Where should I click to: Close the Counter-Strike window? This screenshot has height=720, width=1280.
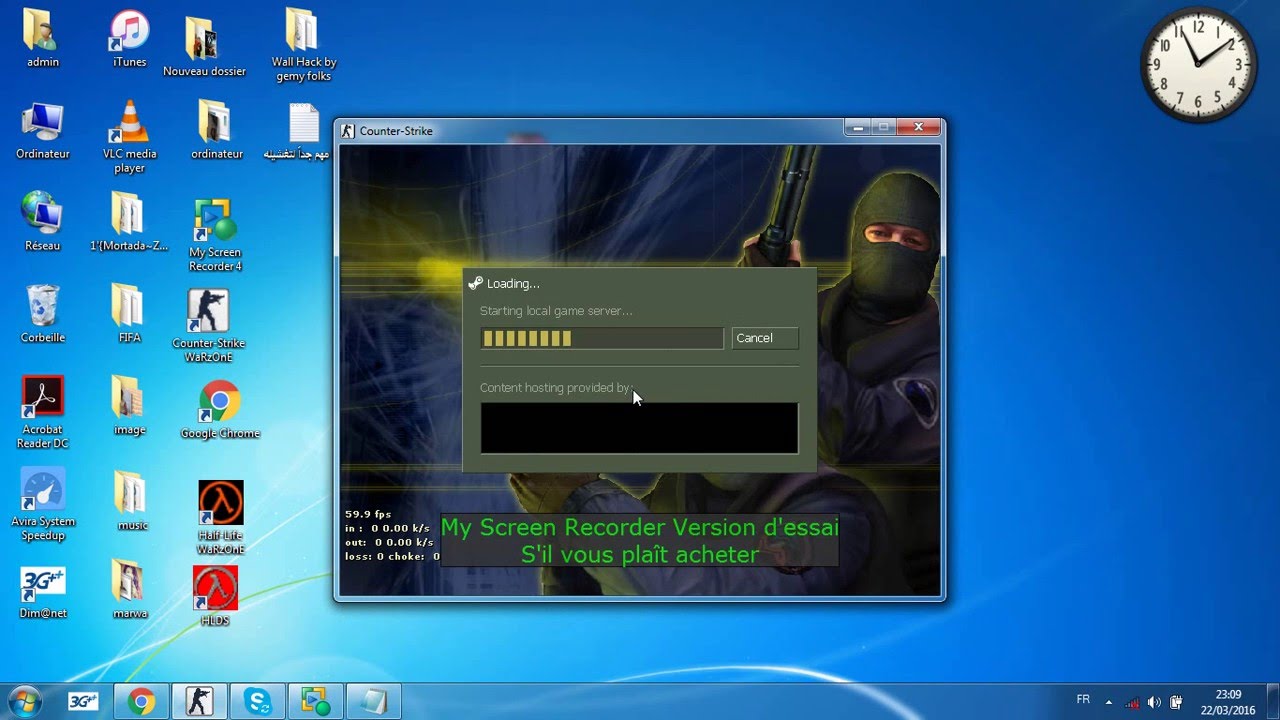click(918, 127)
